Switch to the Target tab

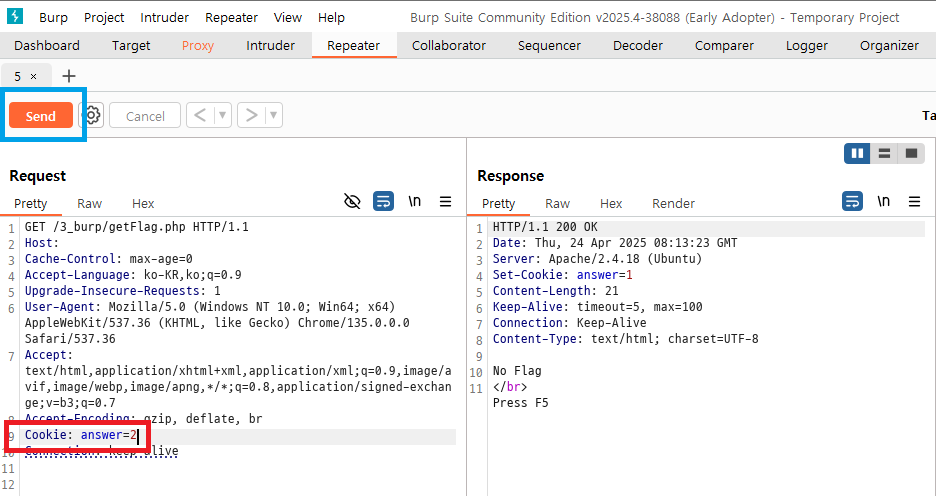[x=131, y=45]
